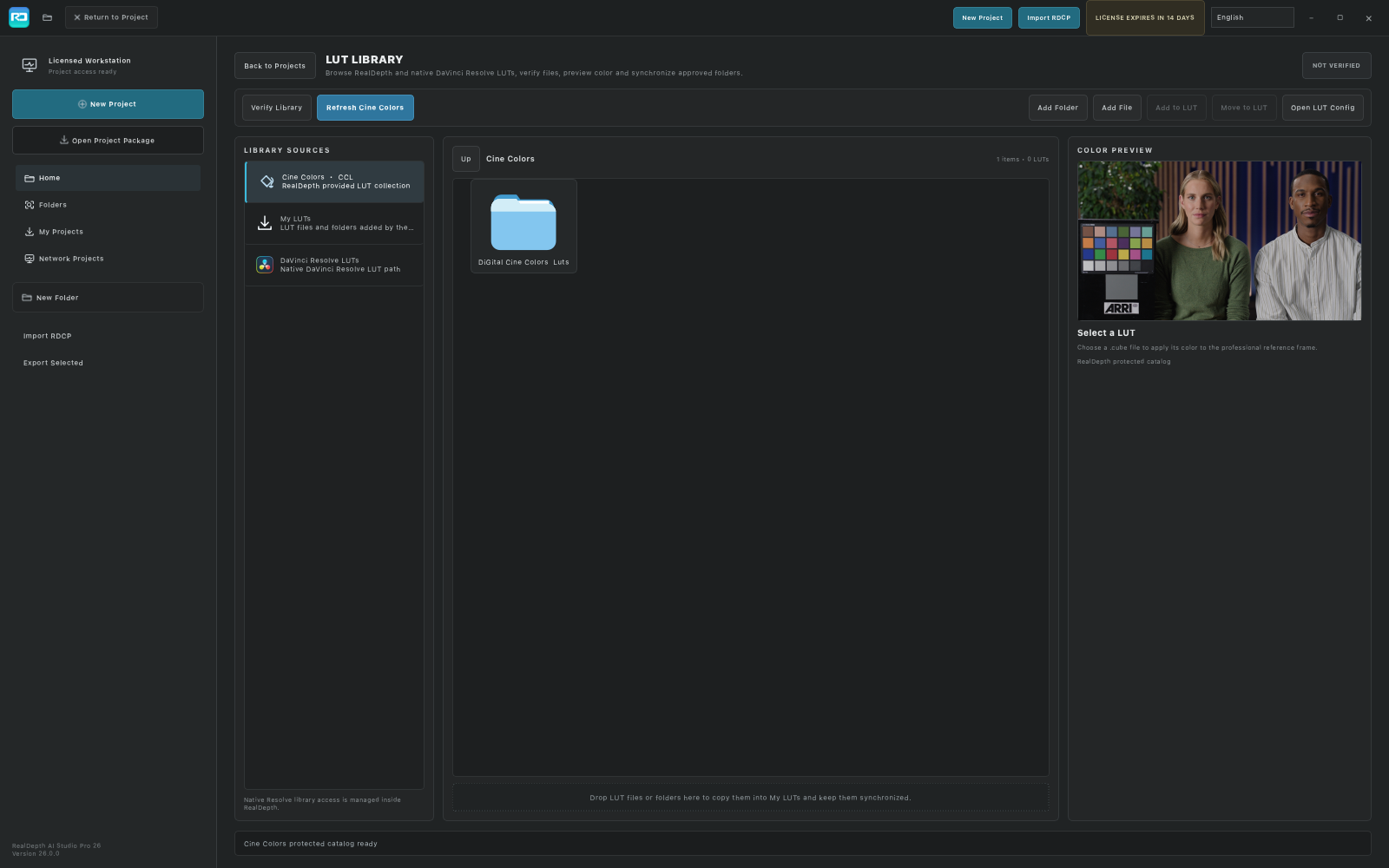The image size is (1389, 868).
Task: Click the RealDepth app logo icon
Action: click(19, 17)
